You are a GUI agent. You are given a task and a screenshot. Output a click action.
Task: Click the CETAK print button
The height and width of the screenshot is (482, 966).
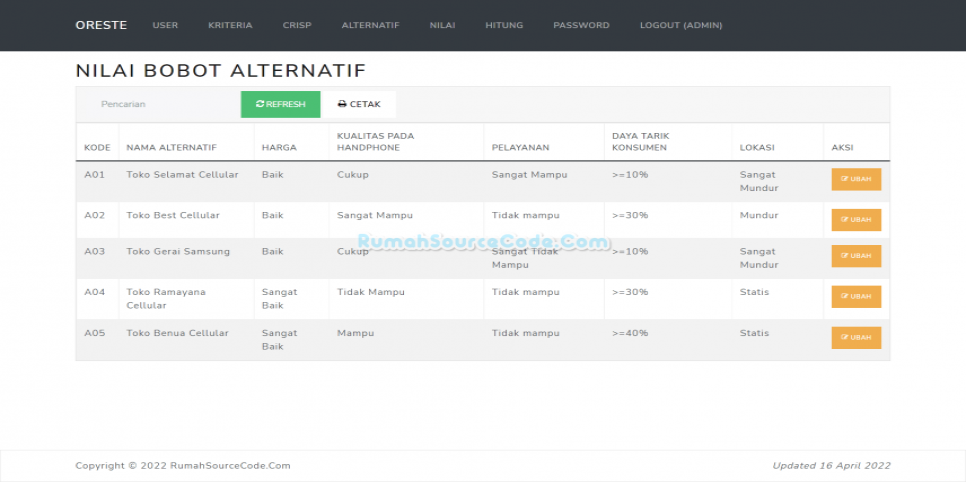(x=359, y=104)
